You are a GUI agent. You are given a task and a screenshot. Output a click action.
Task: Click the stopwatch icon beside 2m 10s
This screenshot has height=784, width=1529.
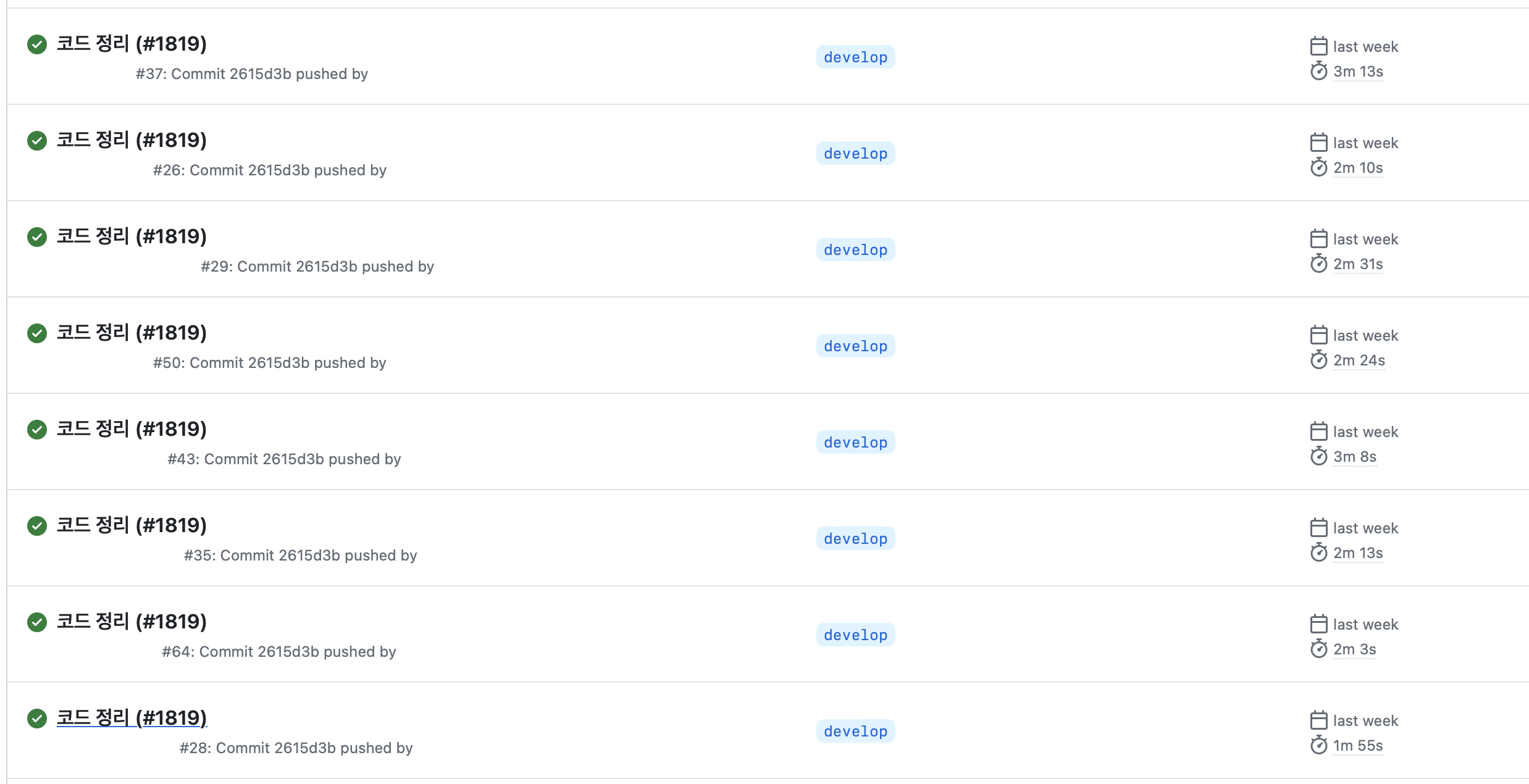point(1318,167)
